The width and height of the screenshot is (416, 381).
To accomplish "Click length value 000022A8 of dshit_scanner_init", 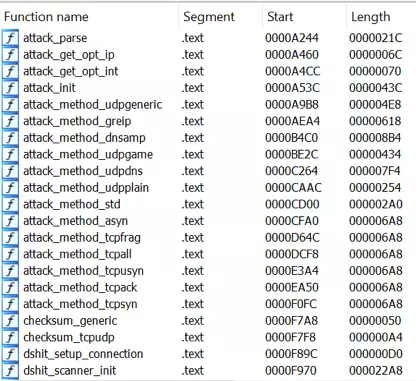I will [376, 370].
